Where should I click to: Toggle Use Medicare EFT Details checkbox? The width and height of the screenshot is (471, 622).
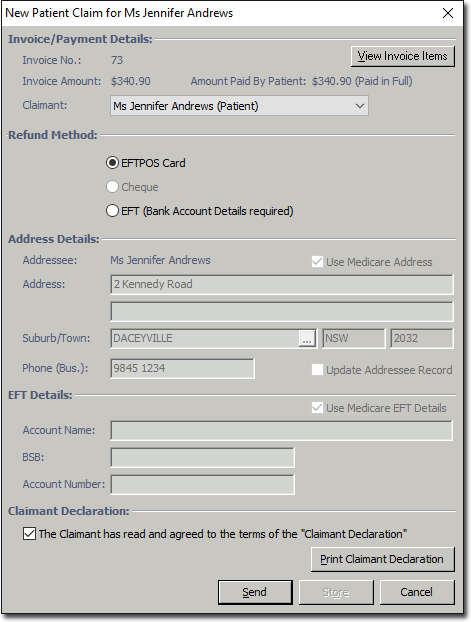pyautogui.click(x=317, y=408)
